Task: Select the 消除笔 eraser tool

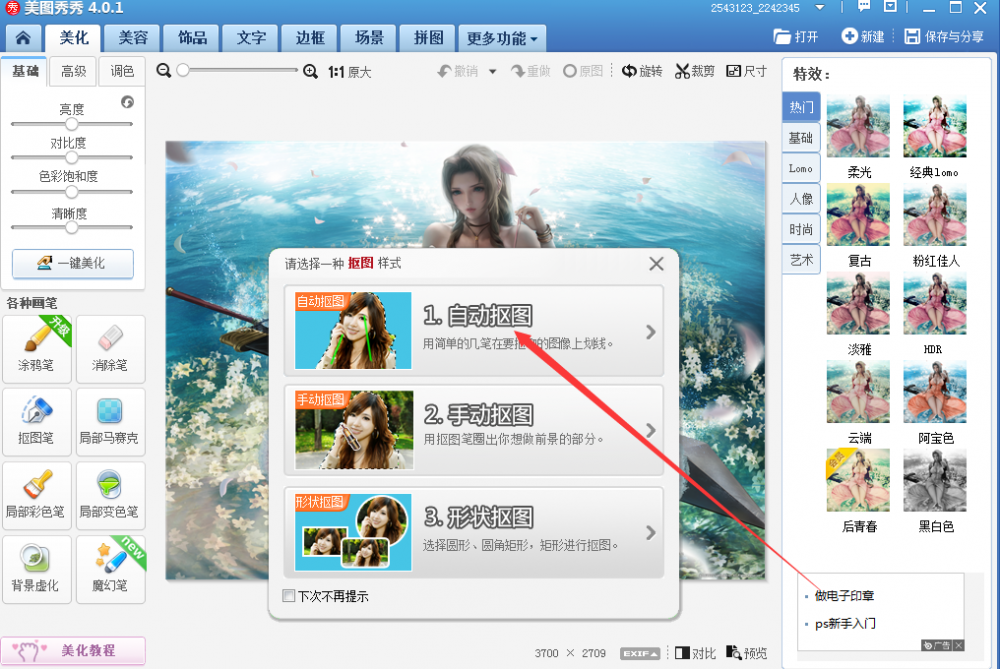Action: pyautogui.click(x=110, y=349)
